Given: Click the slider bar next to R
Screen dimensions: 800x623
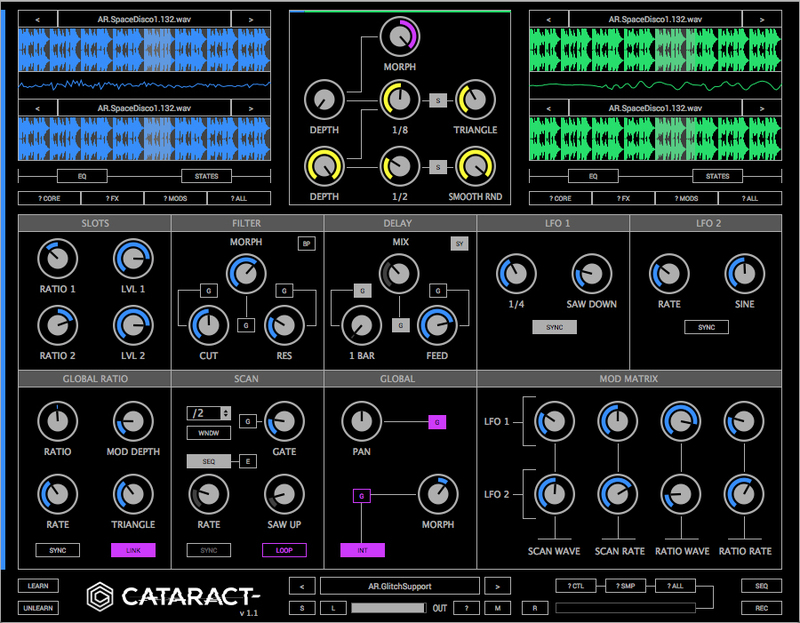Looking at the screenshot, I should tap(626, 607).
